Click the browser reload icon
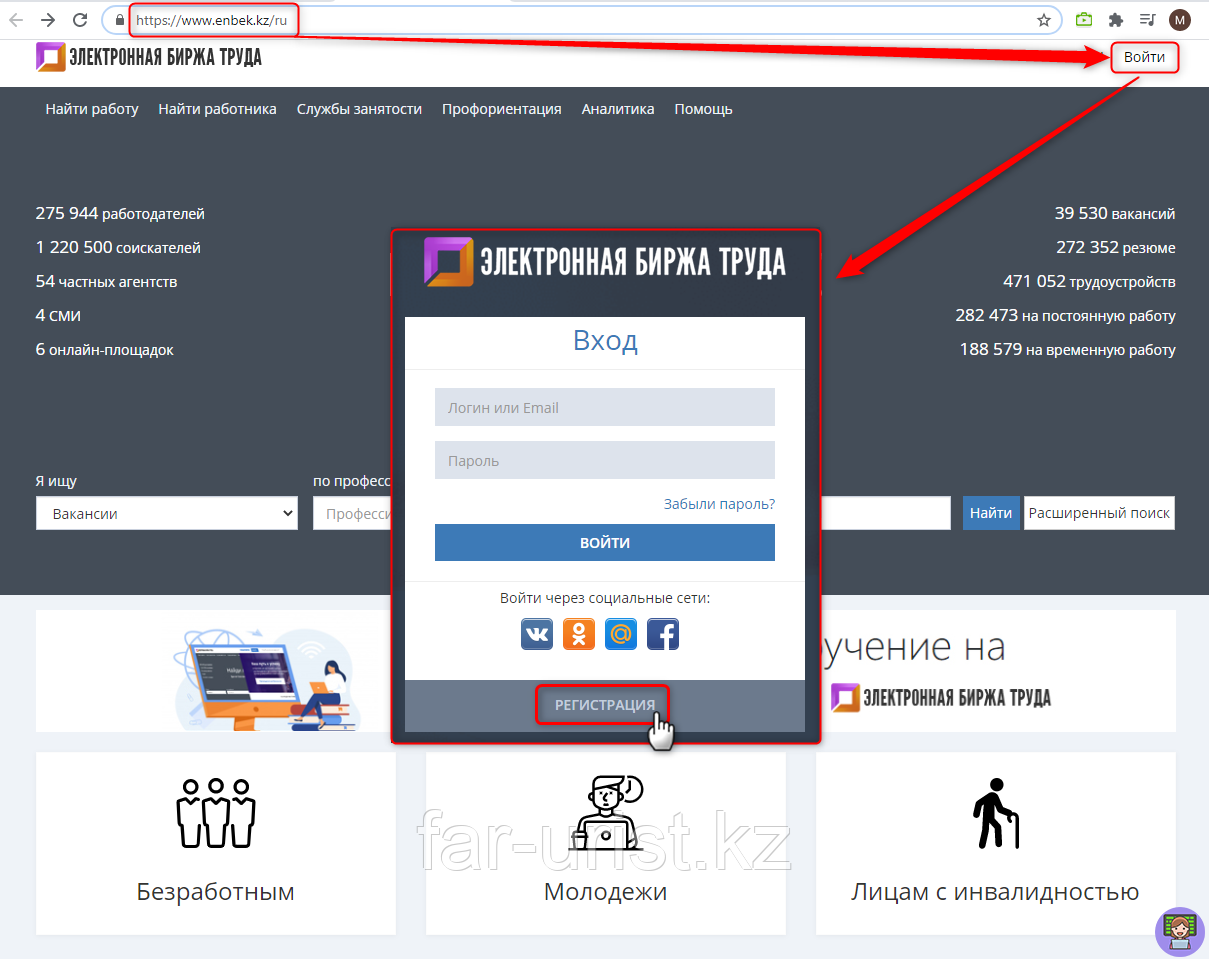Image resolution: width=1209 pixels, height=959 pixels. pyautogui.click(x=80, y=20)
